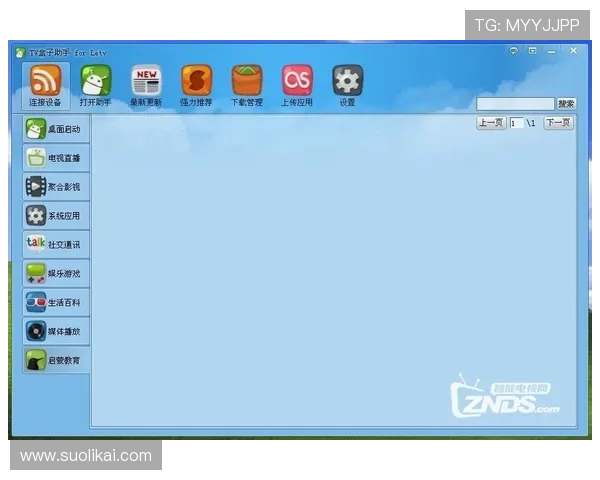Screen dimensions: 600x480
Task: Click the app logo icon in title bar
Action: point(21,52)
